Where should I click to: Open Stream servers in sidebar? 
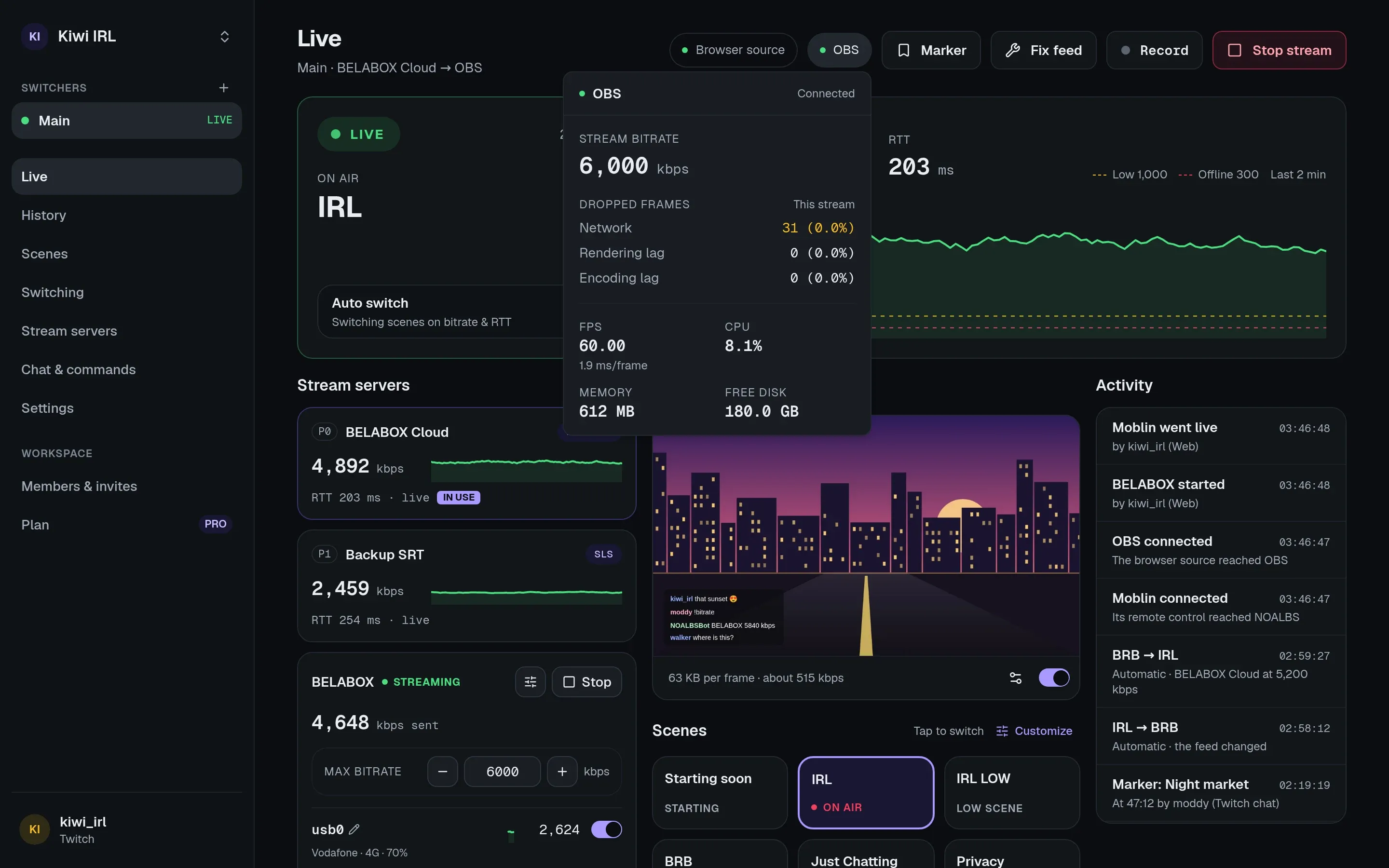(126, 331)
